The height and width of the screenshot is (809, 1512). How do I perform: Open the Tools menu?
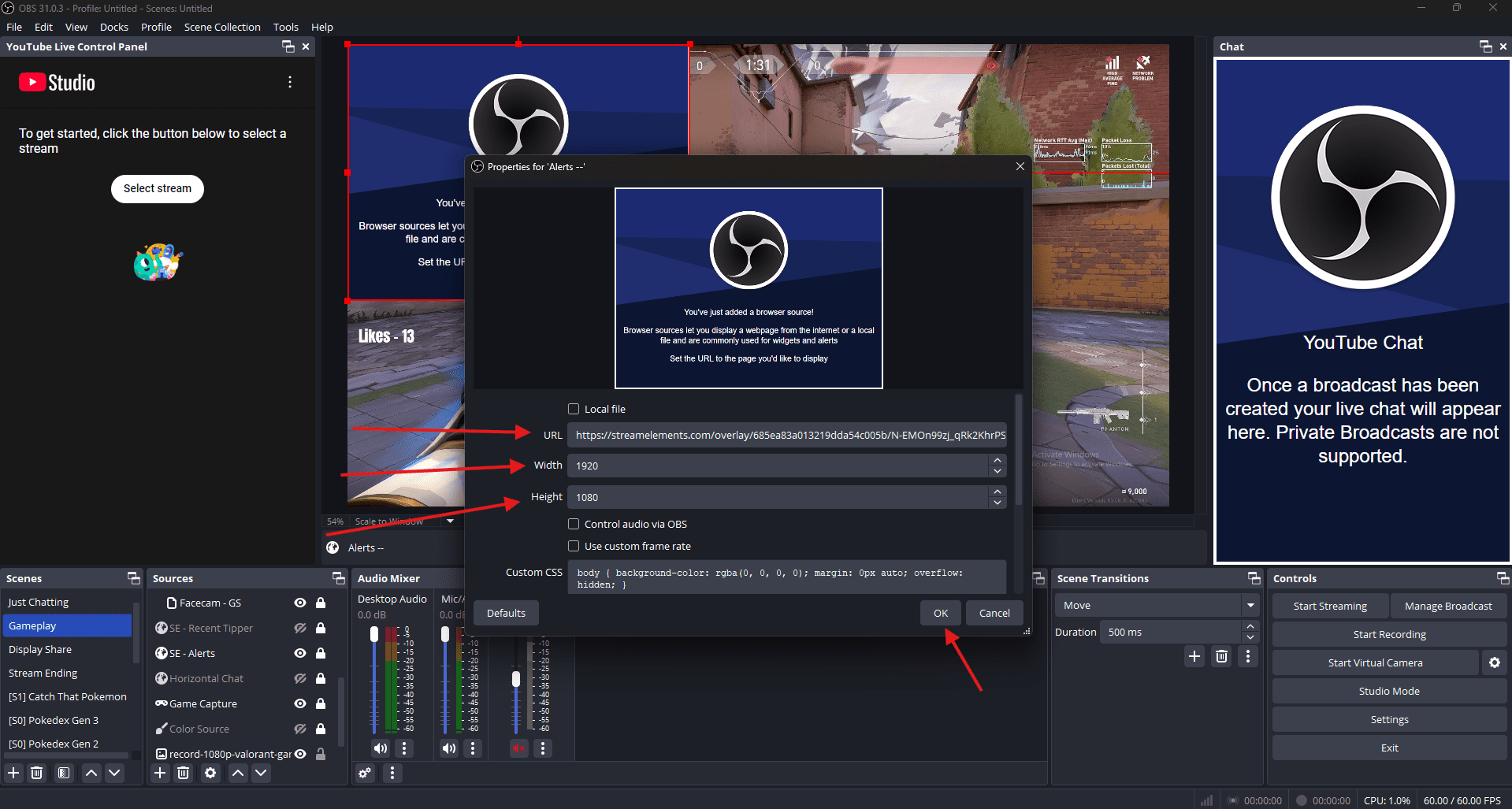click(285, 27)
